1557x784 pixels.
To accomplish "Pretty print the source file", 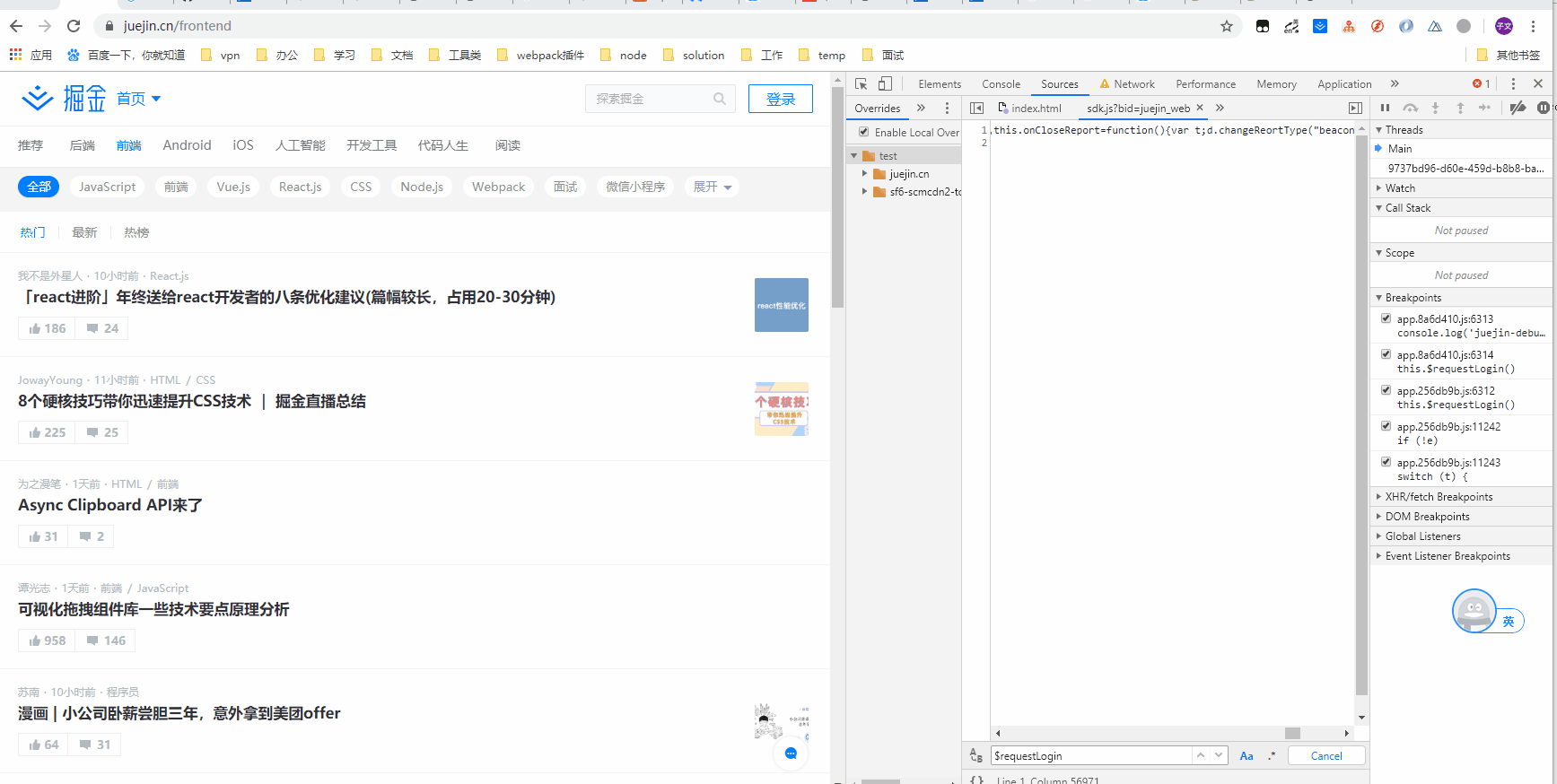I will click(976, 780).
